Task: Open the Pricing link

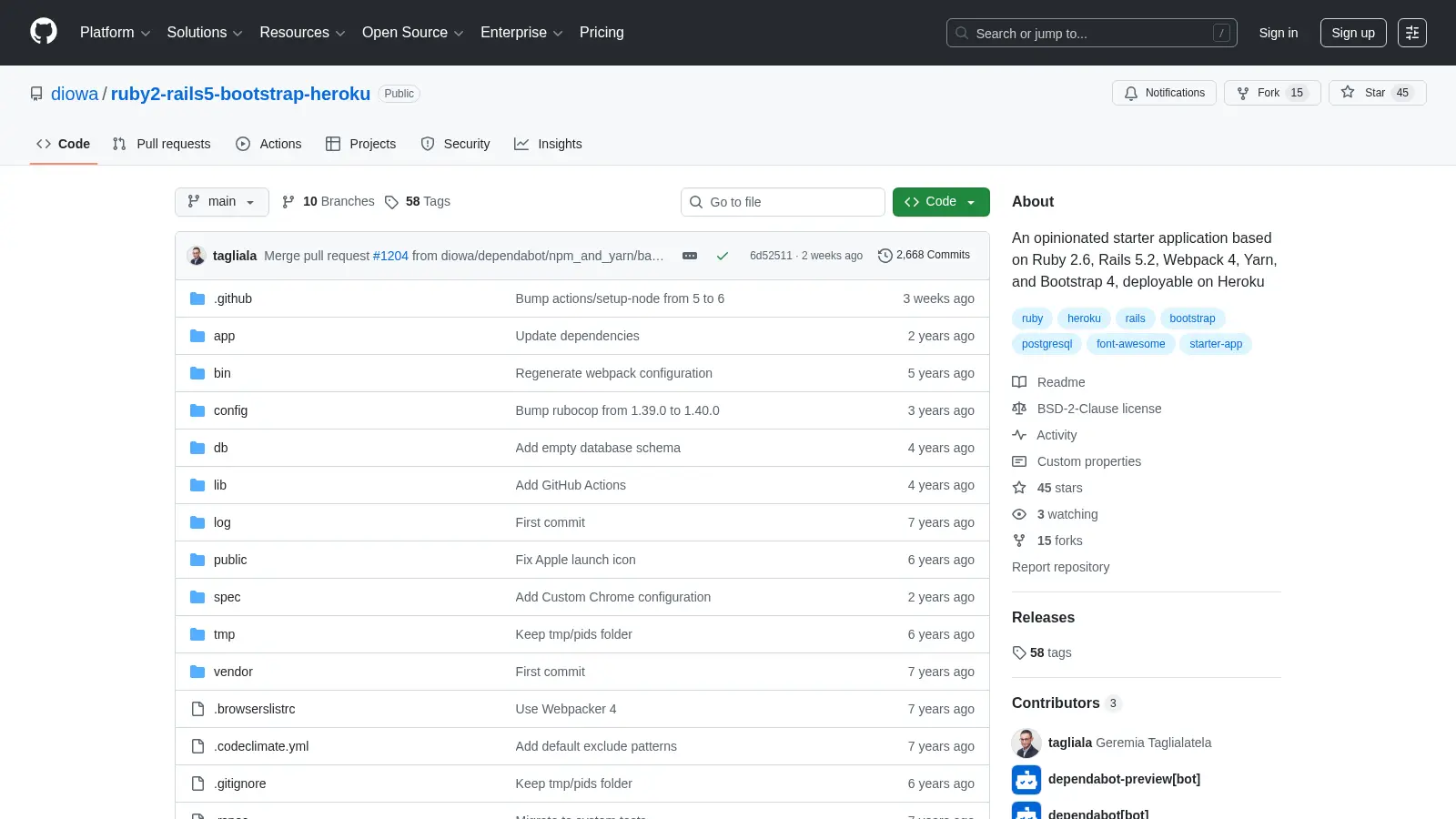Action: click(x=602, y=33)
